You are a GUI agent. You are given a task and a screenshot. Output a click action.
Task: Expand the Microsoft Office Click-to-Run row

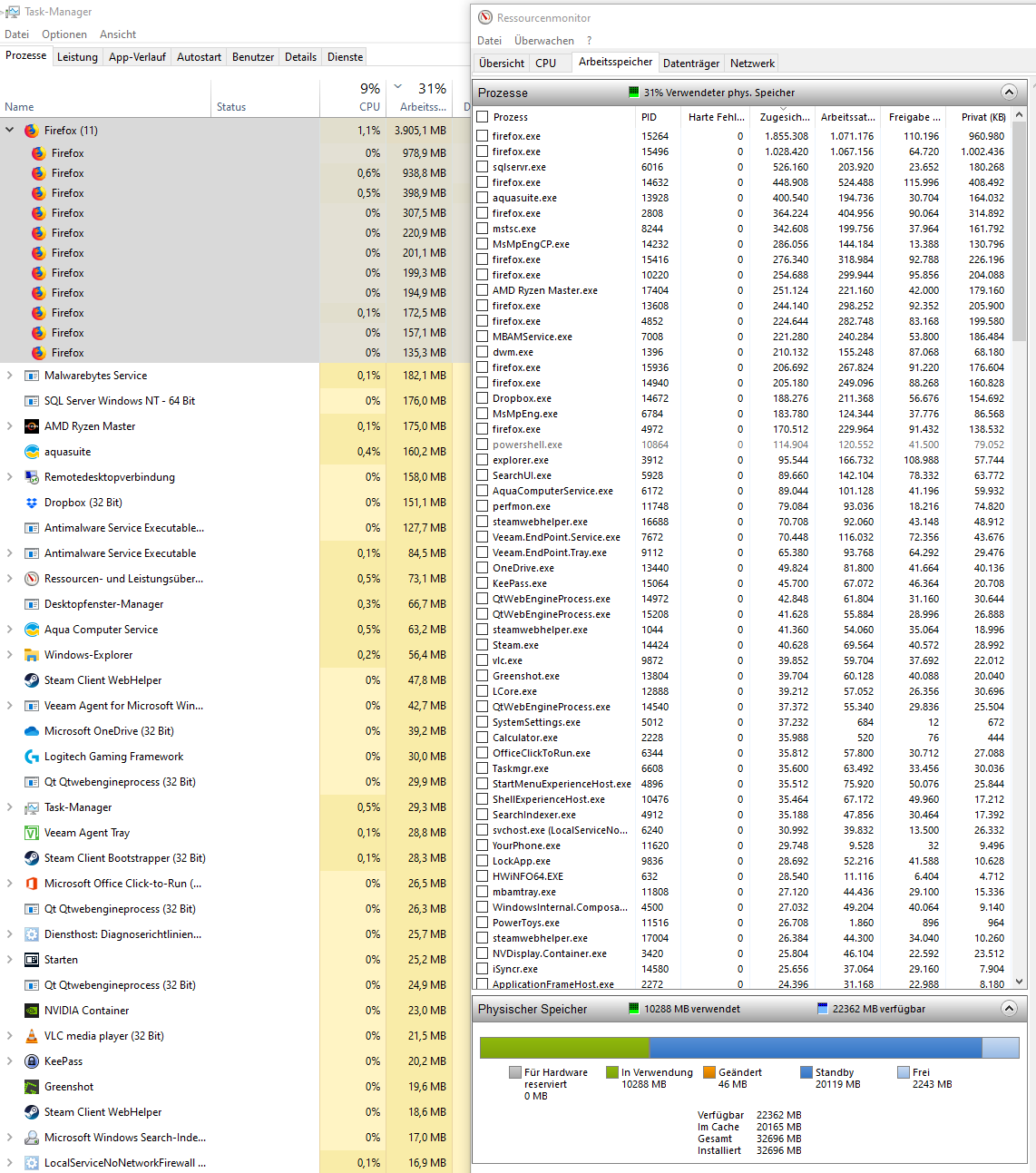point(10,884)
